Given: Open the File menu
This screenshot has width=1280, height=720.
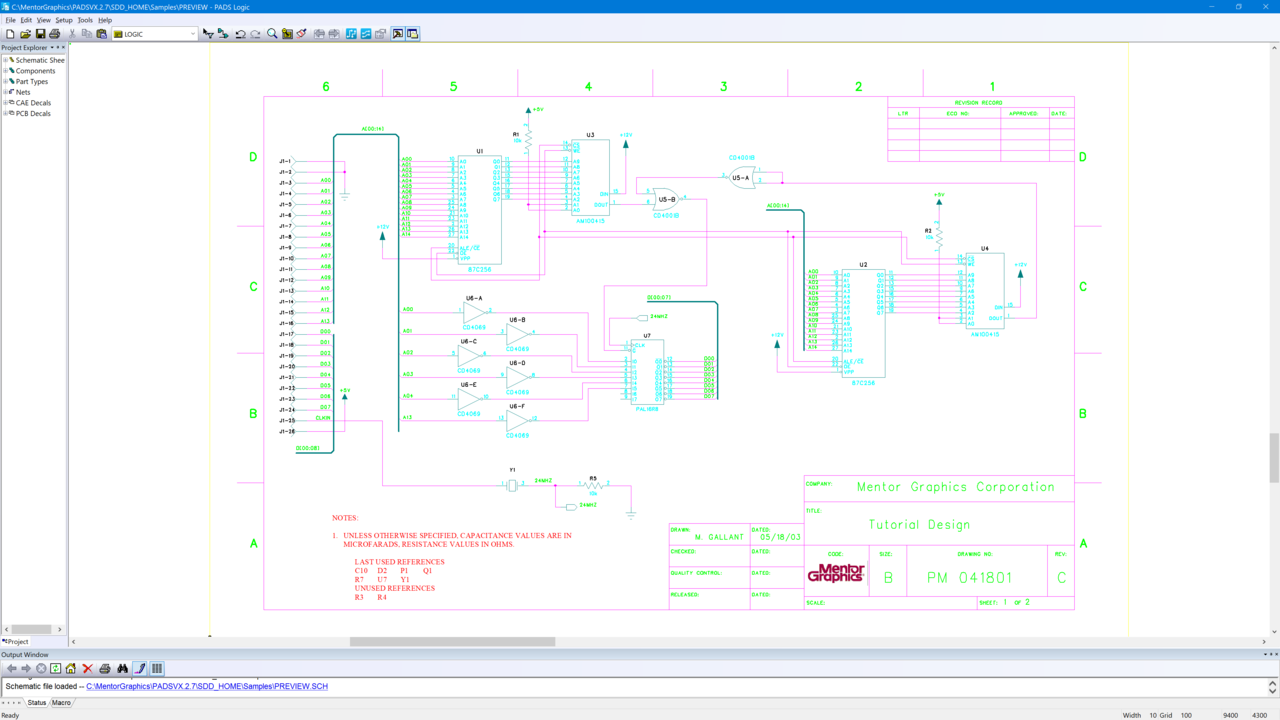Looking at the screenshot, I should tap(11, 20).
